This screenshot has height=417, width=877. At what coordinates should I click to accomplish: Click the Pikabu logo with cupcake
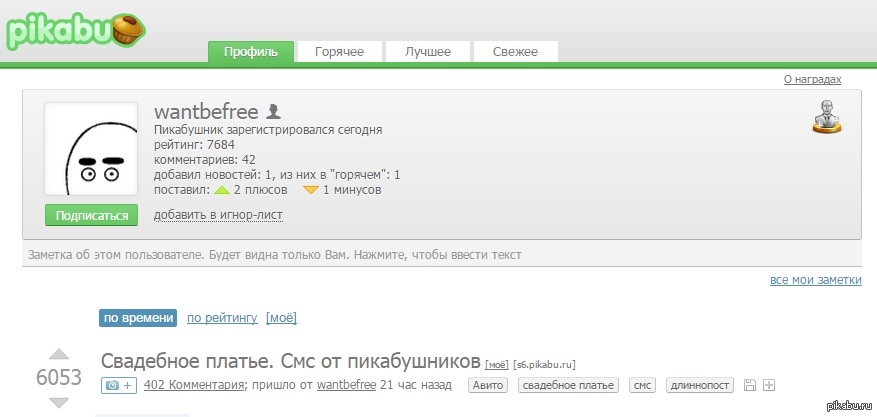click(72, 30)
